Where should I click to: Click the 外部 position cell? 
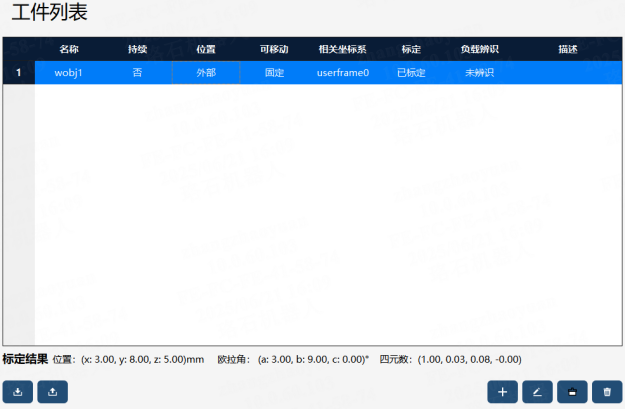coord(206,73)
